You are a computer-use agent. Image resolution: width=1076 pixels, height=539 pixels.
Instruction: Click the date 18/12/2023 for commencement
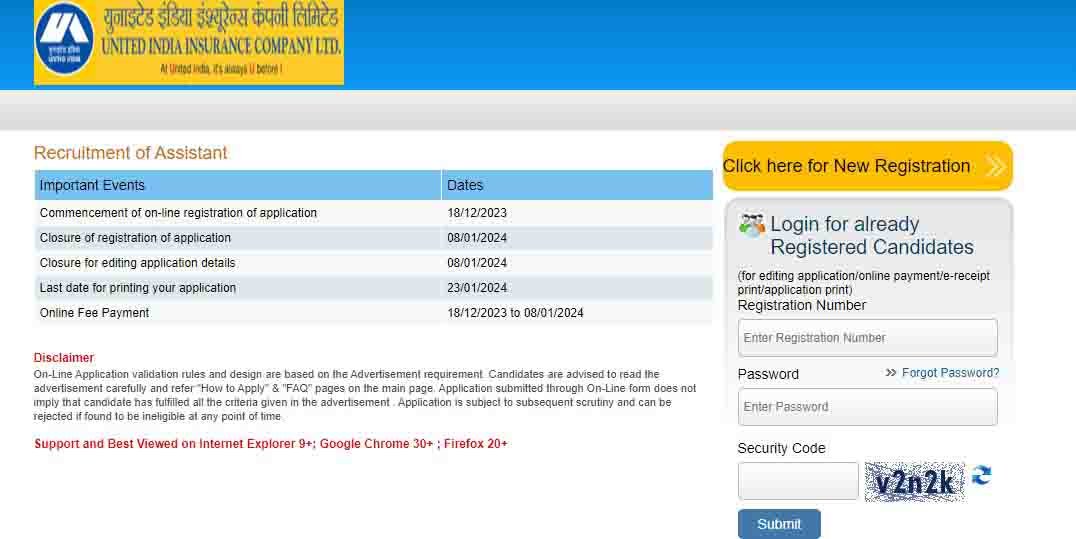[477, 213]
